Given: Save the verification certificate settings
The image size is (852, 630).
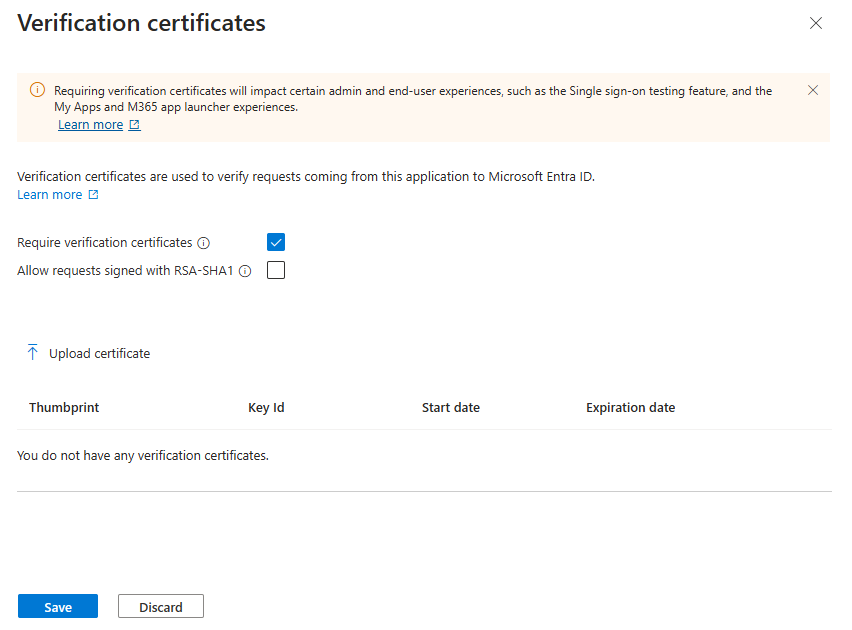Looking at the screenshot, I should point(58,607).
